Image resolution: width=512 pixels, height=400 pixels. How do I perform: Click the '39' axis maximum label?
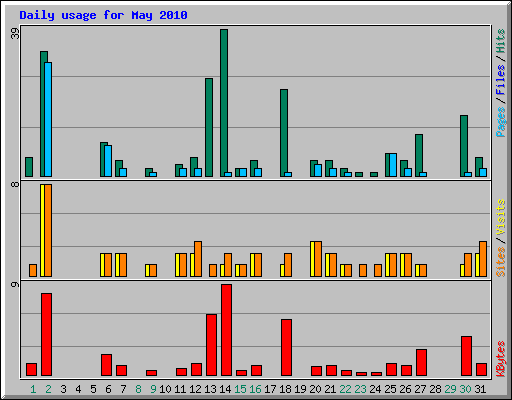pyautogui.click(x=15, y=33)
